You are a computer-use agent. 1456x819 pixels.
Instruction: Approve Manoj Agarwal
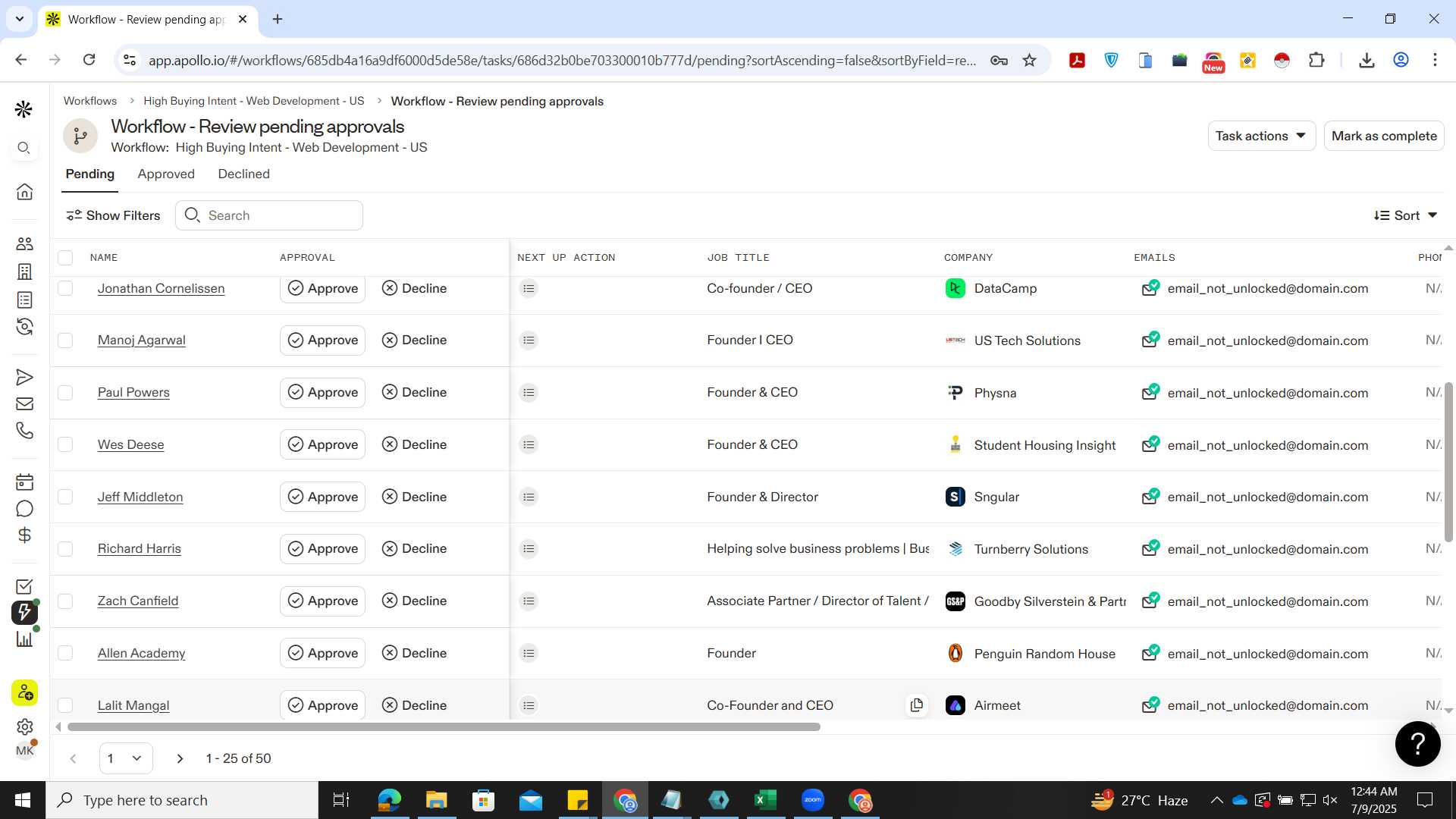point(322,340)
